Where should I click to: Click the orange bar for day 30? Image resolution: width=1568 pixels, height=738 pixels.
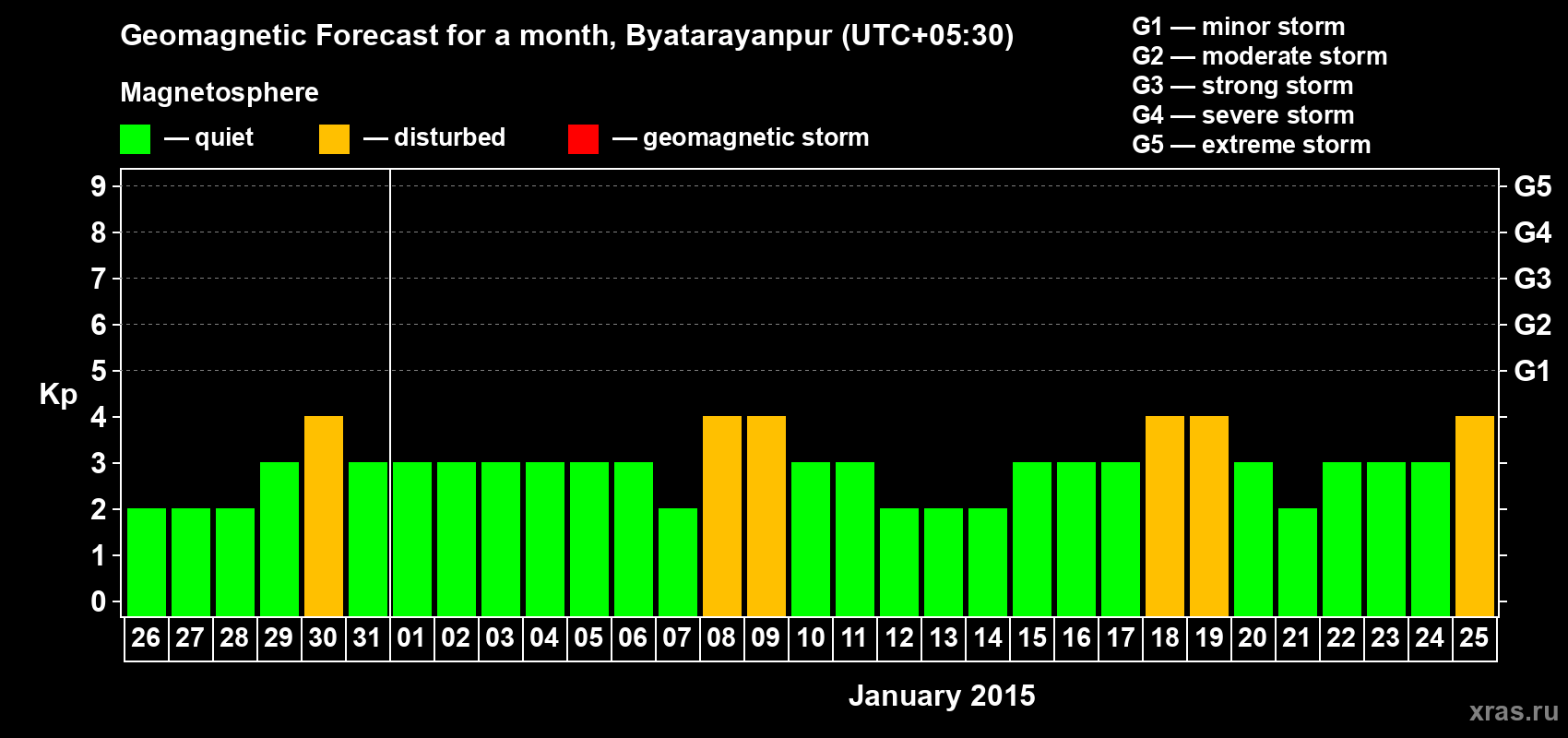pos(324,517)
